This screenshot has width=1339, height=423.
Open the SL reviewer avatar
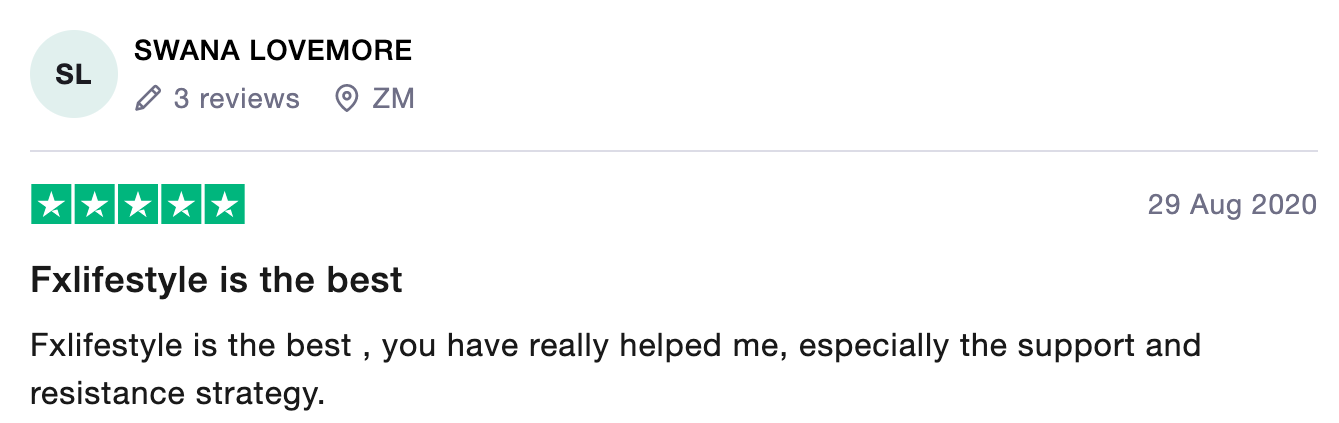click(x=74, y=74)
